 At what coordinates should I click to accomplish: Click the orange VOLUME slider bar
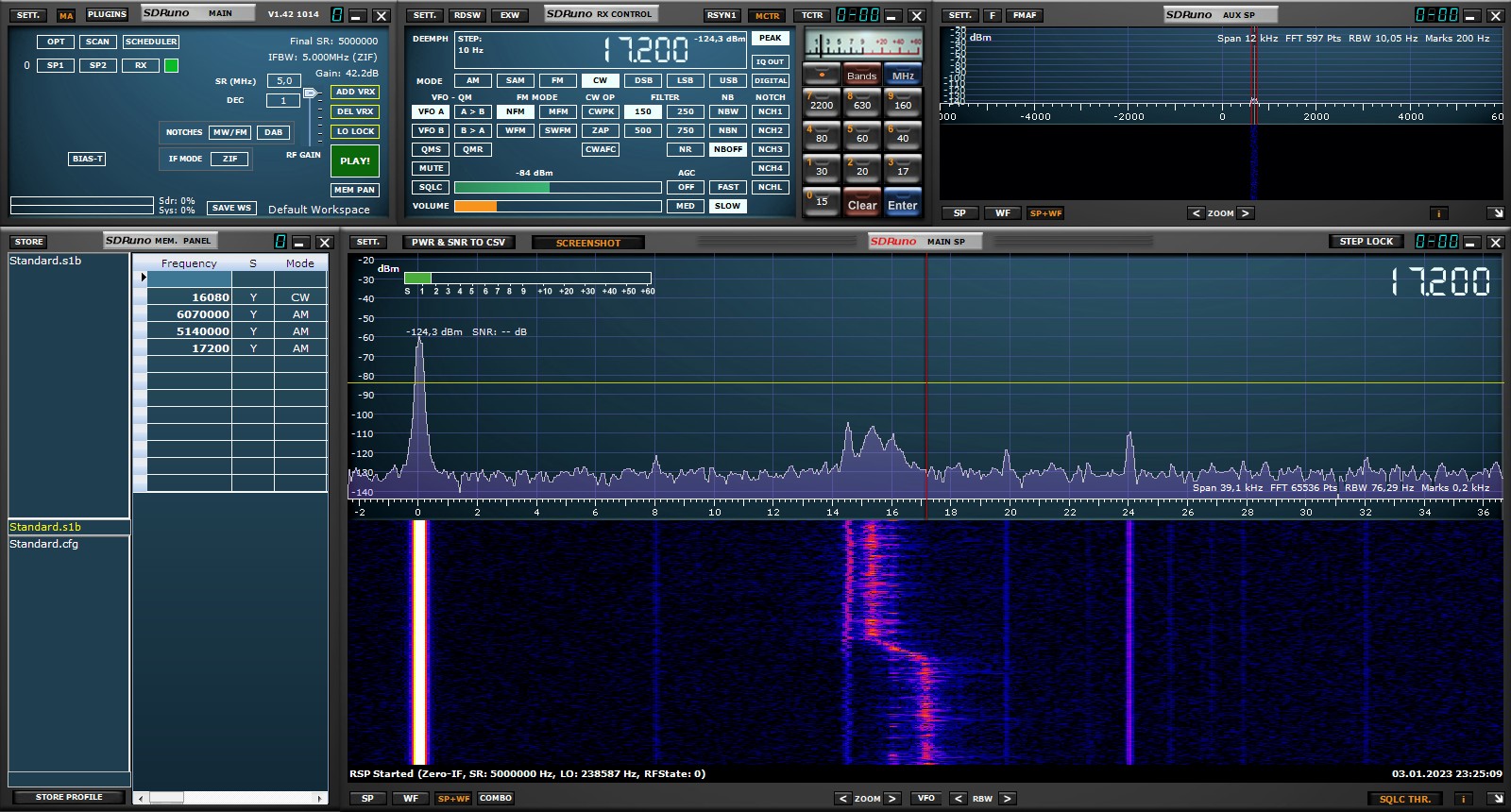476,206
